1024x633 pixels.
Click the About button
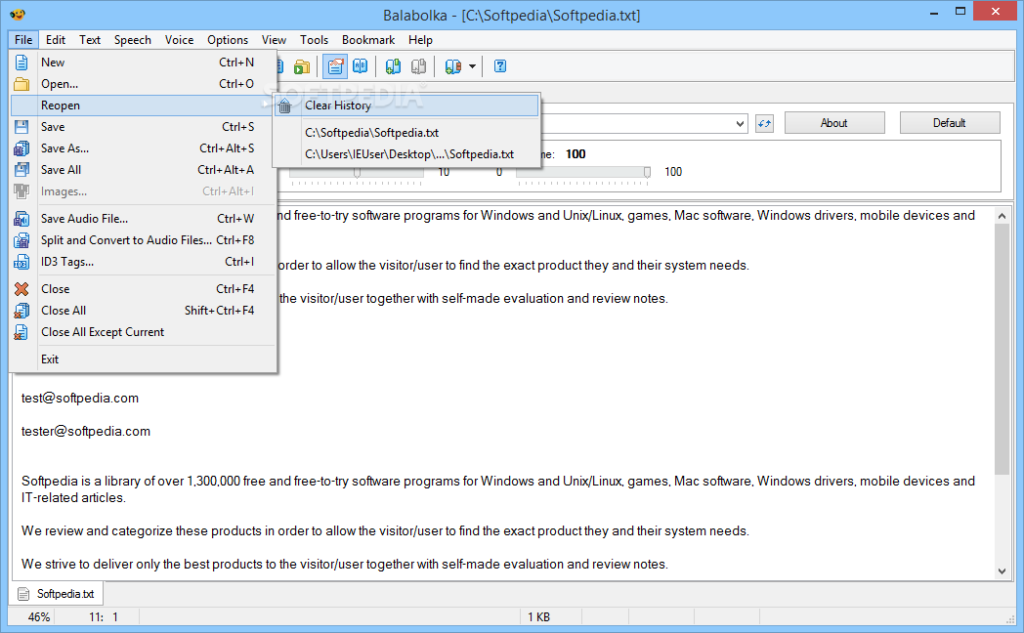pyautogui.click(x=834, y=122)
